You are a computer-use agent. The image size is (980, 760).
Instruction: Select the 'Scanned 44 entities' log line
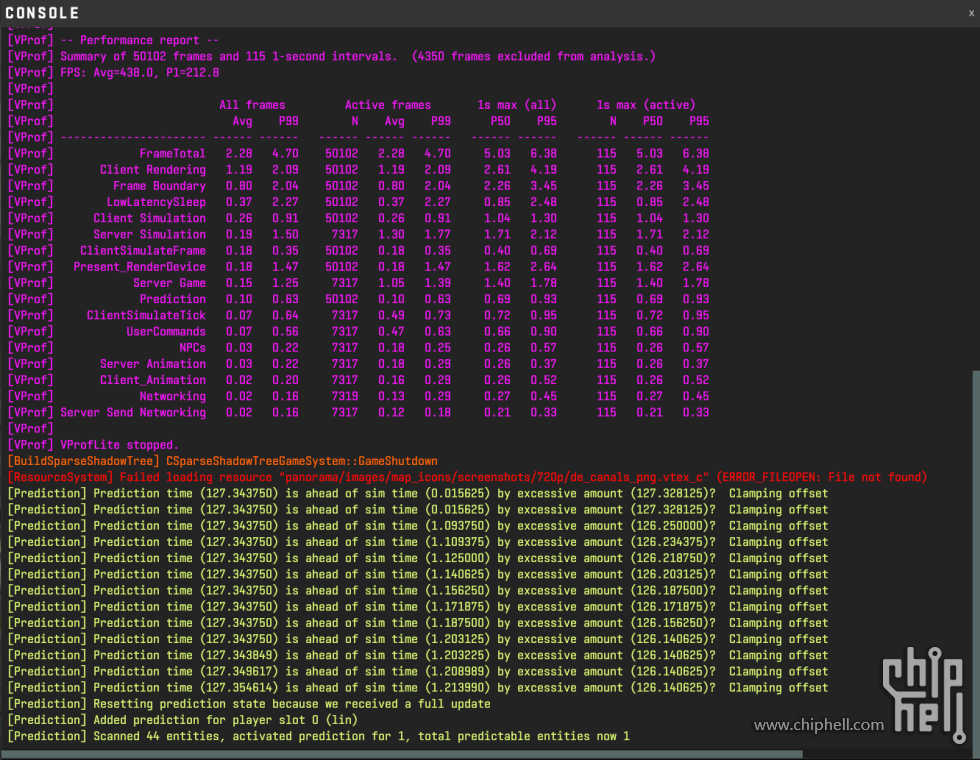click(x=320, y=736)
